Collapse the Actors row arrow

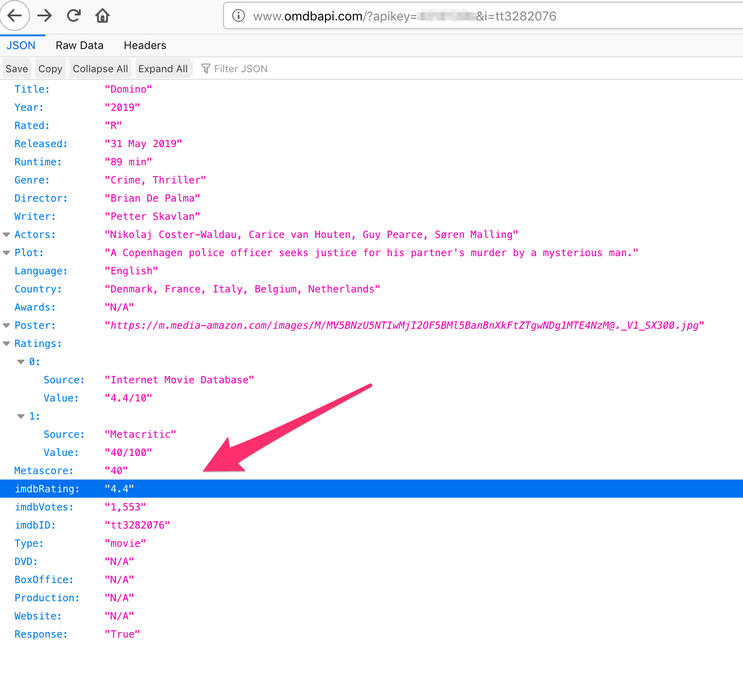coord(7,235)
